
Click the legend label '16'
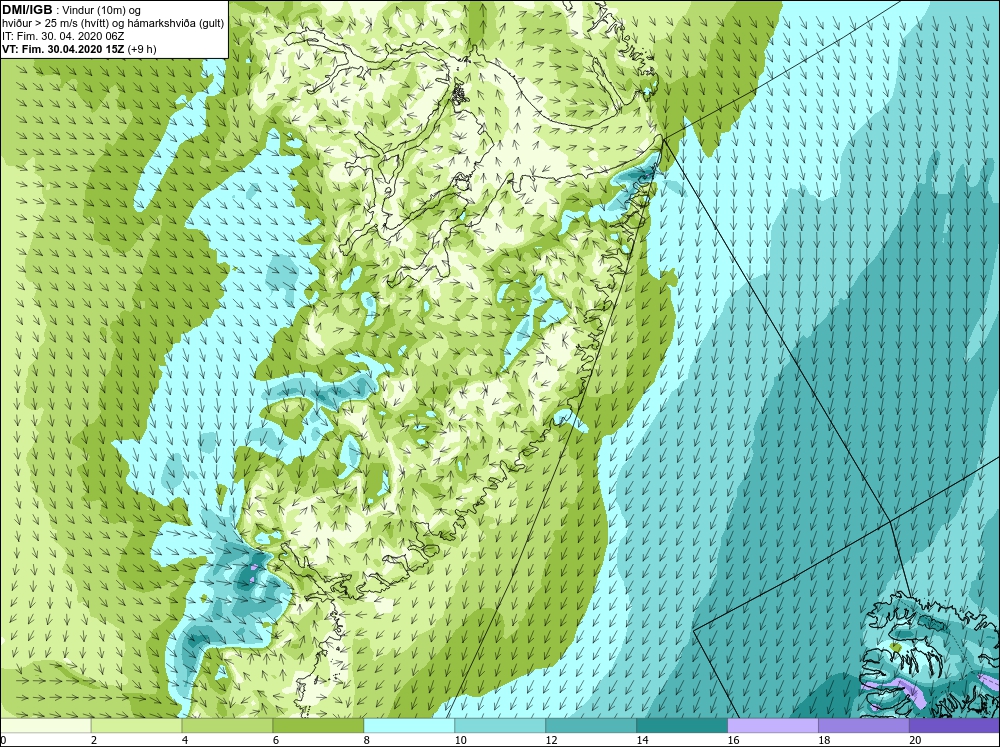pyautogui.click(x=733, y=740)
